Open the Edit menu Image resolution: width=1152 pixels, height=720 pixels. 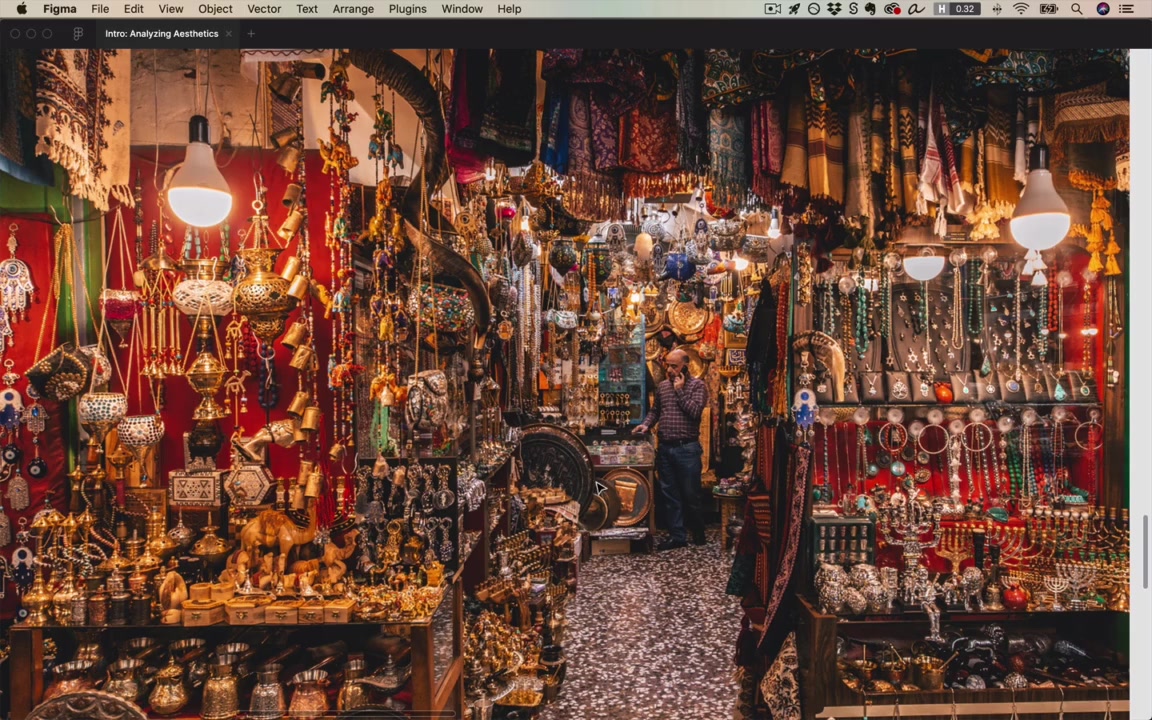[133, 9]
